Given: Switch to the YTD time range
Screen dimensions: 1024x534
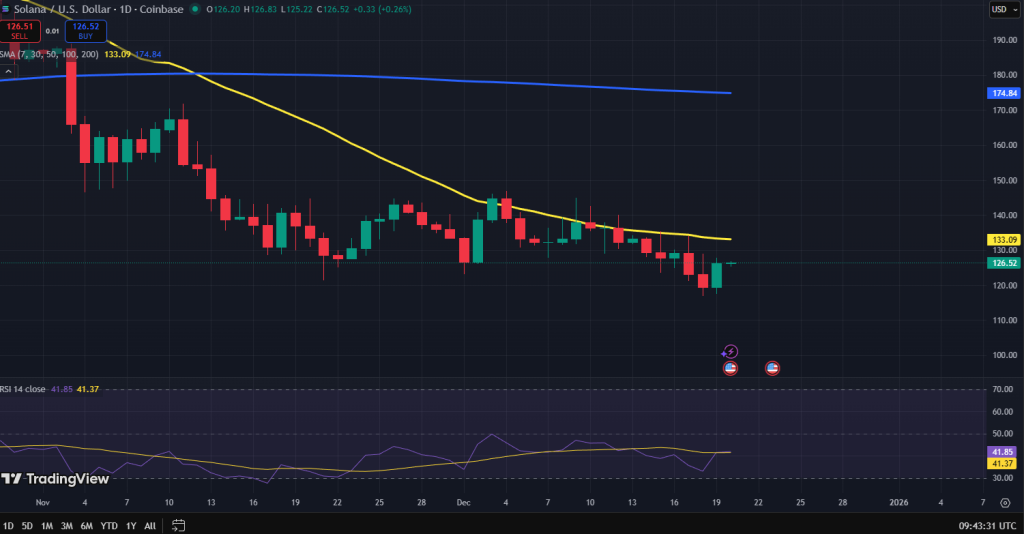Looking at the screenshot, I should 109,526.
